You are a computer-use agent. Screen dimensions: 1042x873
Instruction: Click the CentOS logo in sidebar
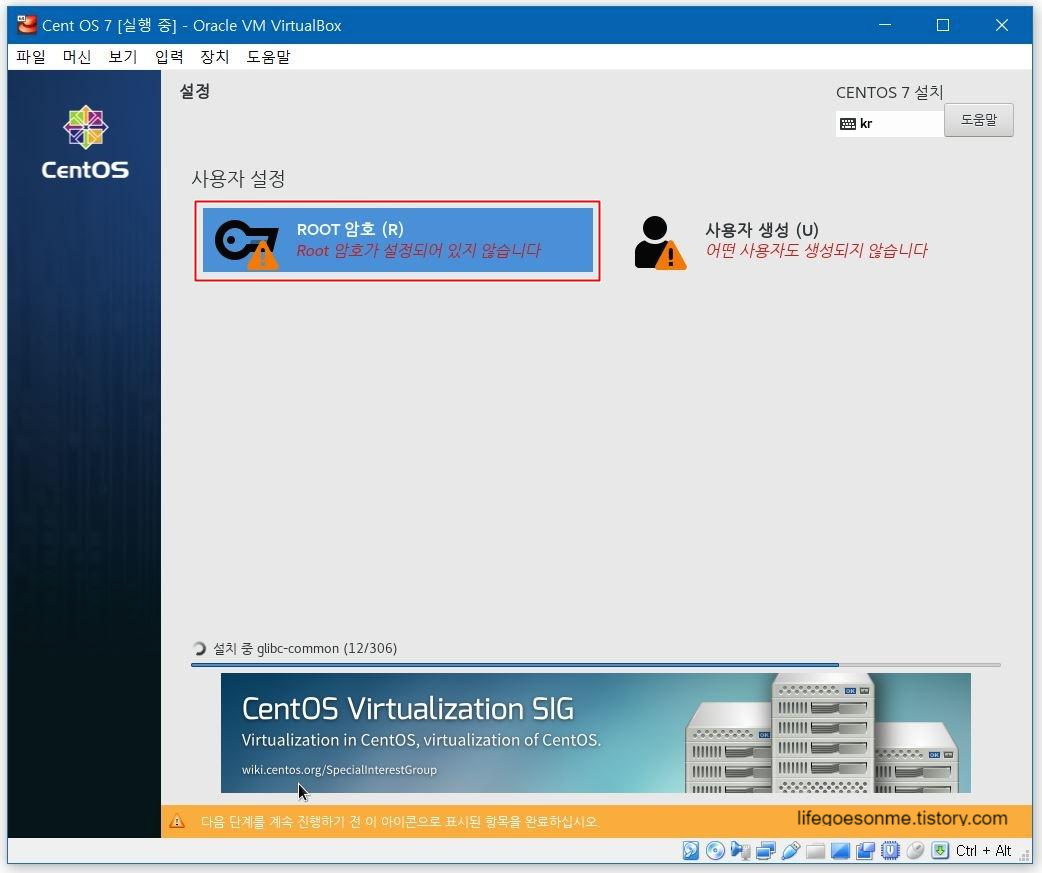pos(85,142)
